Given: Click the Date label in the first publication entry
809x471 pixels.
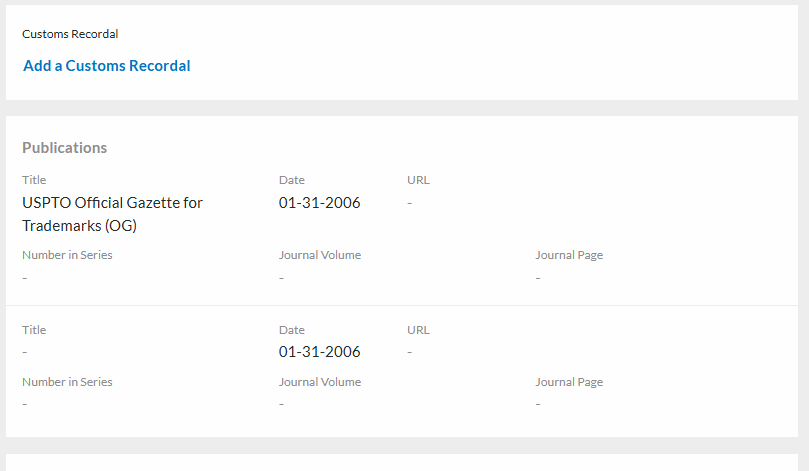Looking at the screenshot, I should [x=292, y=180].
